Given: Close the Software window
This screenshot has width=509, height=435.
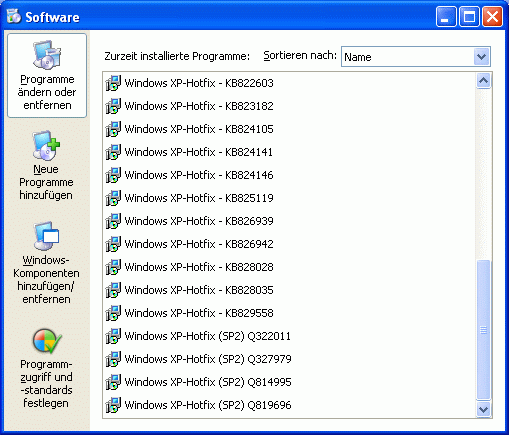Looking at the screenshot, I should tap(492, 16).
